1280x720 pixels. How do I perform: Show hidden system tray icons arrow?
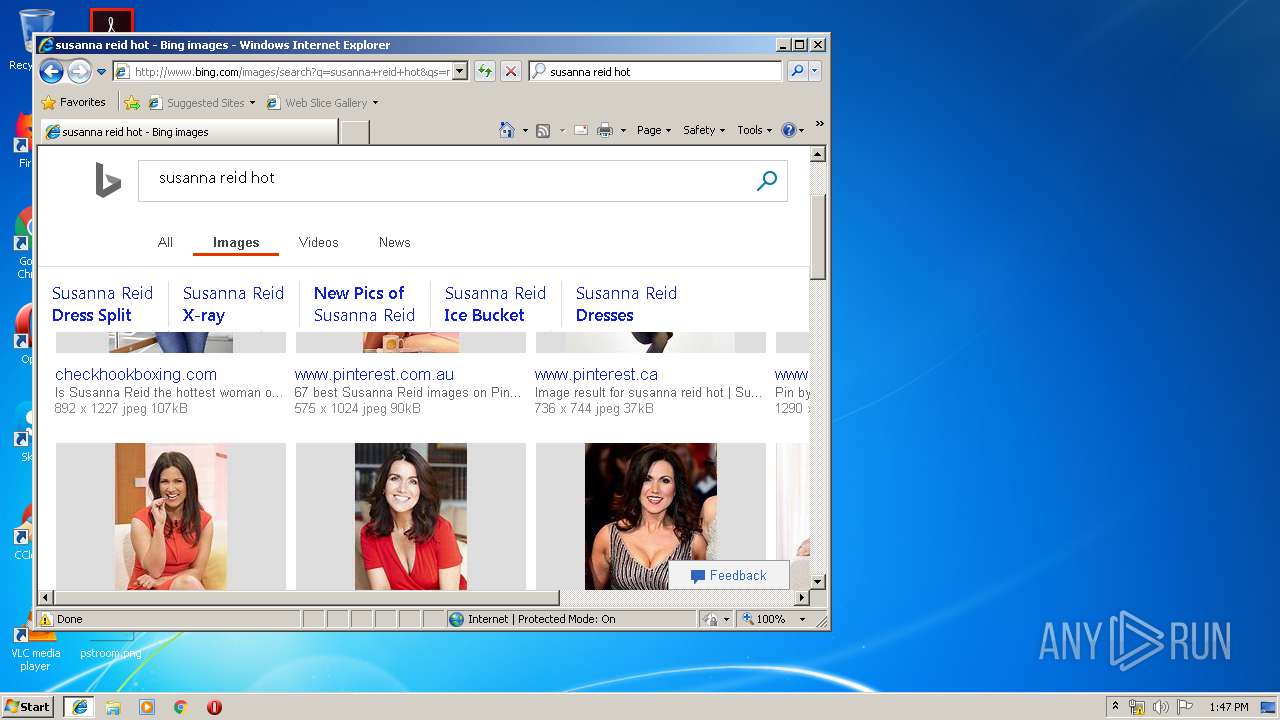tap(1115, 706)
